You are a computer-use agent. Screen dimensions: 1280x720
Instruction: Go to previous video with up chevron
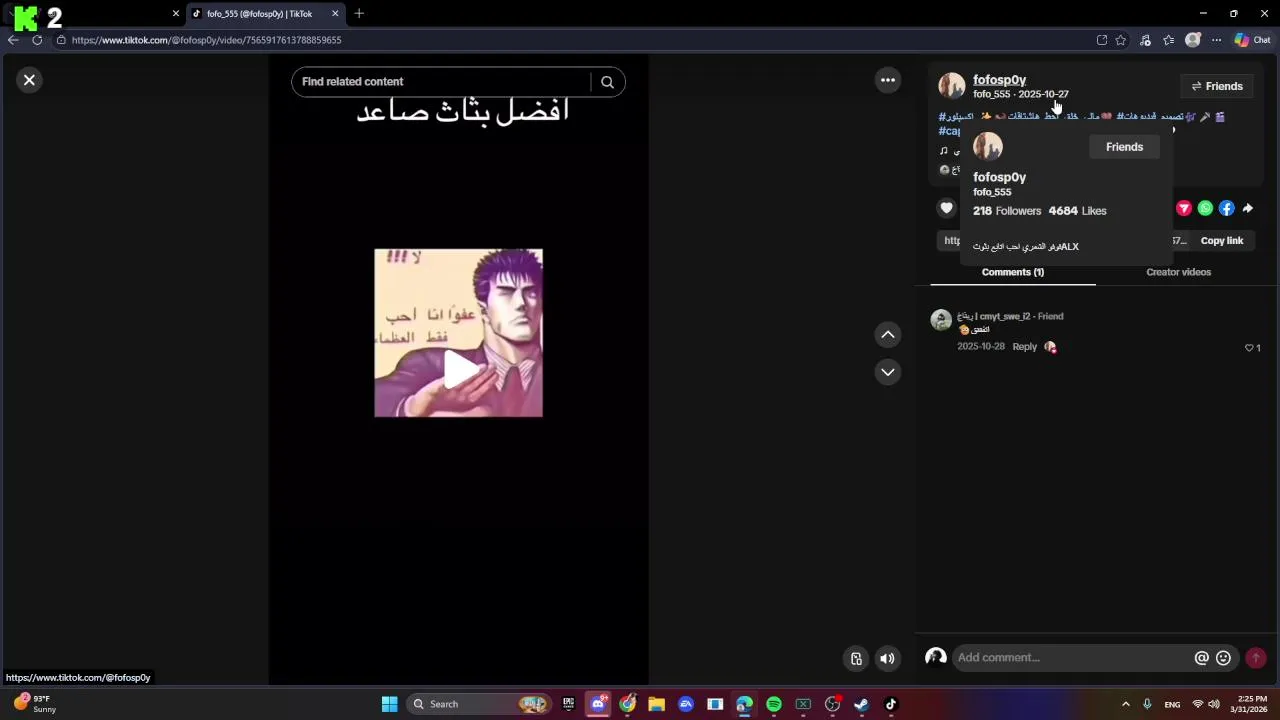pos(888,335)
